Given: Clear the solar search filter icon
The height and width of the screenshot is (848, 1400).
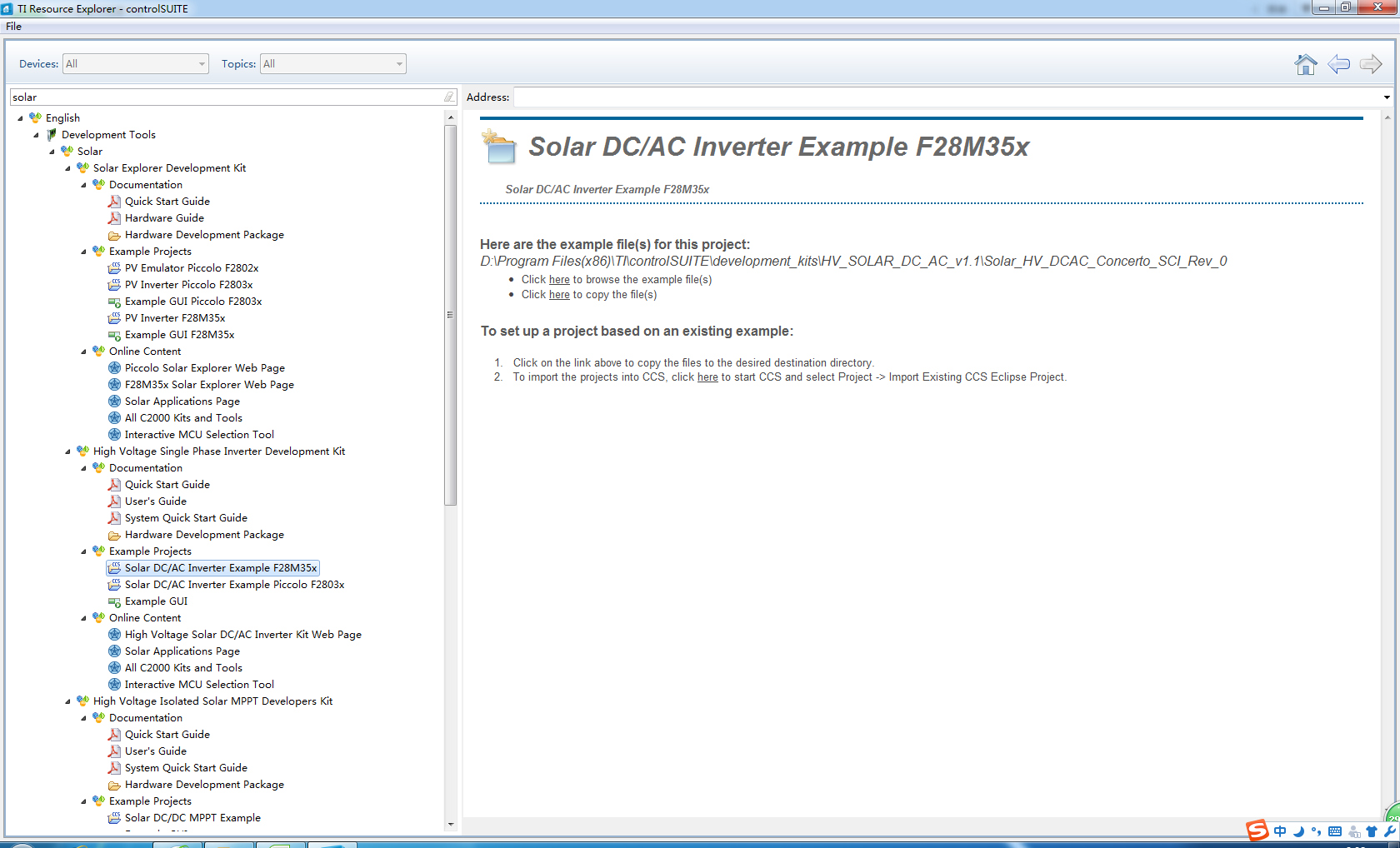Looking at the screenshot, I should pos(449,97).
